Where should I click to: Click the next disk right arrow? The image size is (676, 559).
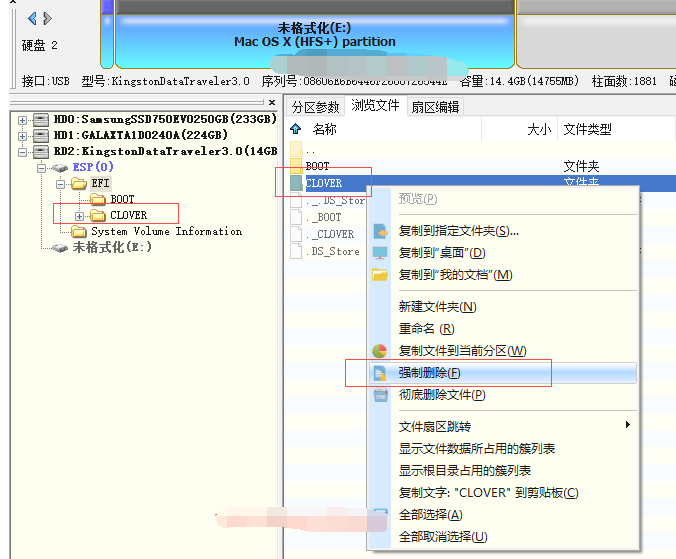[x=46, y=19]
